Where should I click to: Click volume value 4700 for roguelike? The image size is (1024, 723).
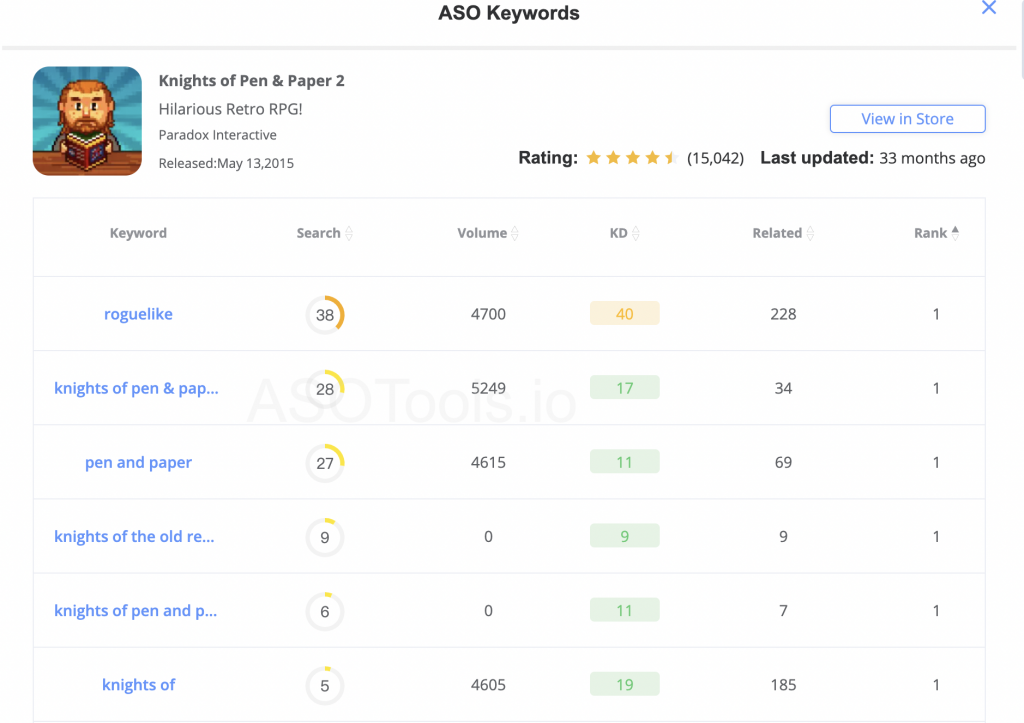(x=488, y=314)
